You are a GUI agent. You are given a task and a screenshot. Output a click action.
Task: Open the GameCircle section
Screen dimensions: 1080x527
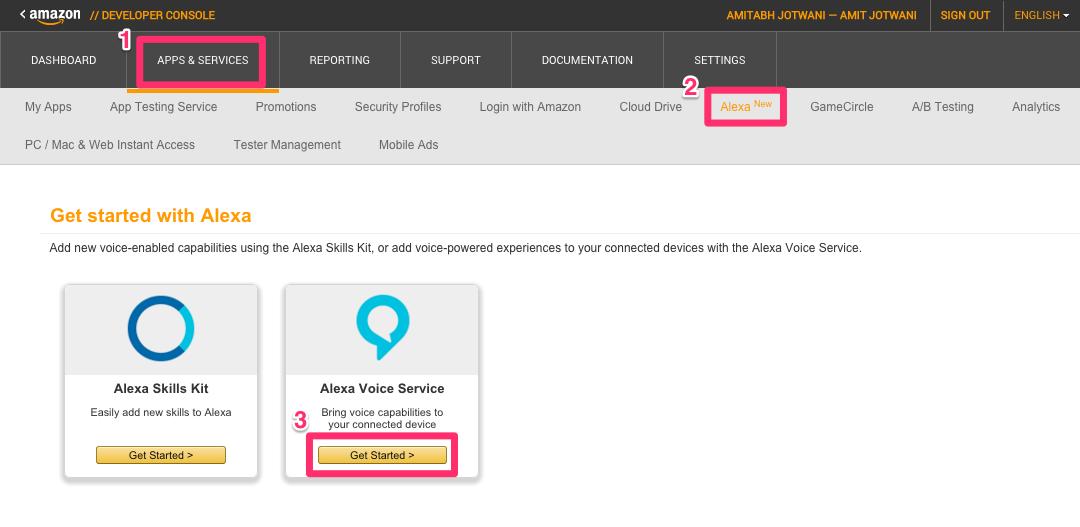tap(841, 107)
